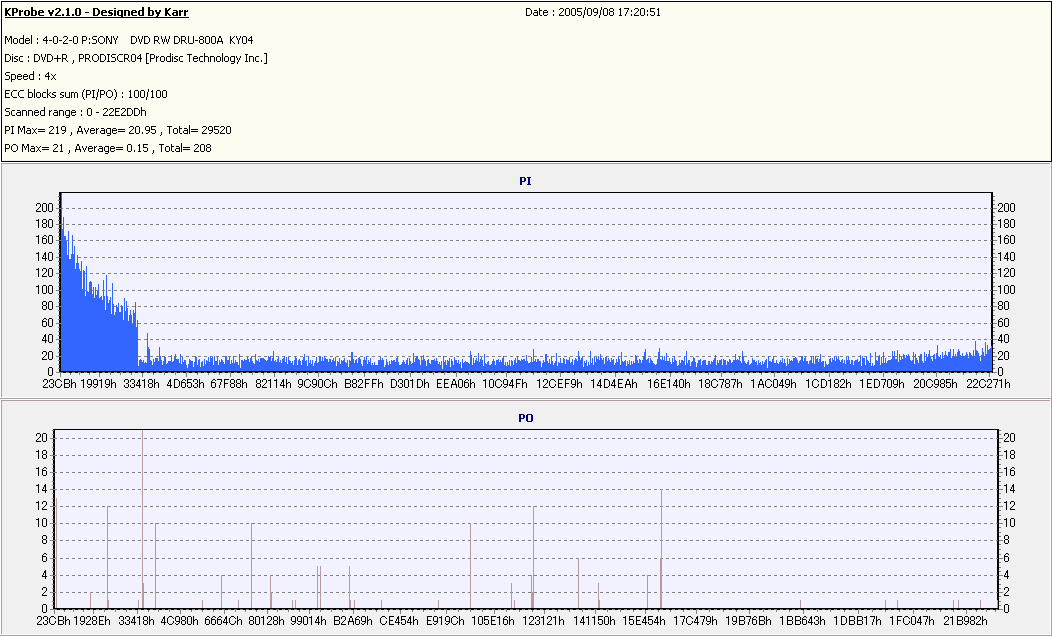Click the CE454h label on PO x-axis
Image resolution: width=1052 pixels, height=636 pixels.
coord(398,621)
